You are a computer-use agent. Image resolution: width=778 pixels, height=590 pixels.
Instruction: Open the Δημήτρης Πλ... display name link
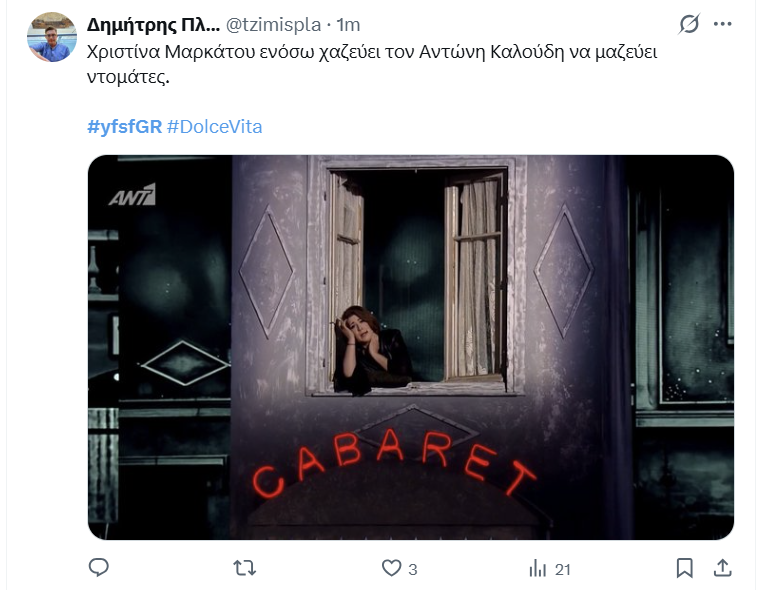pos(153,24)
